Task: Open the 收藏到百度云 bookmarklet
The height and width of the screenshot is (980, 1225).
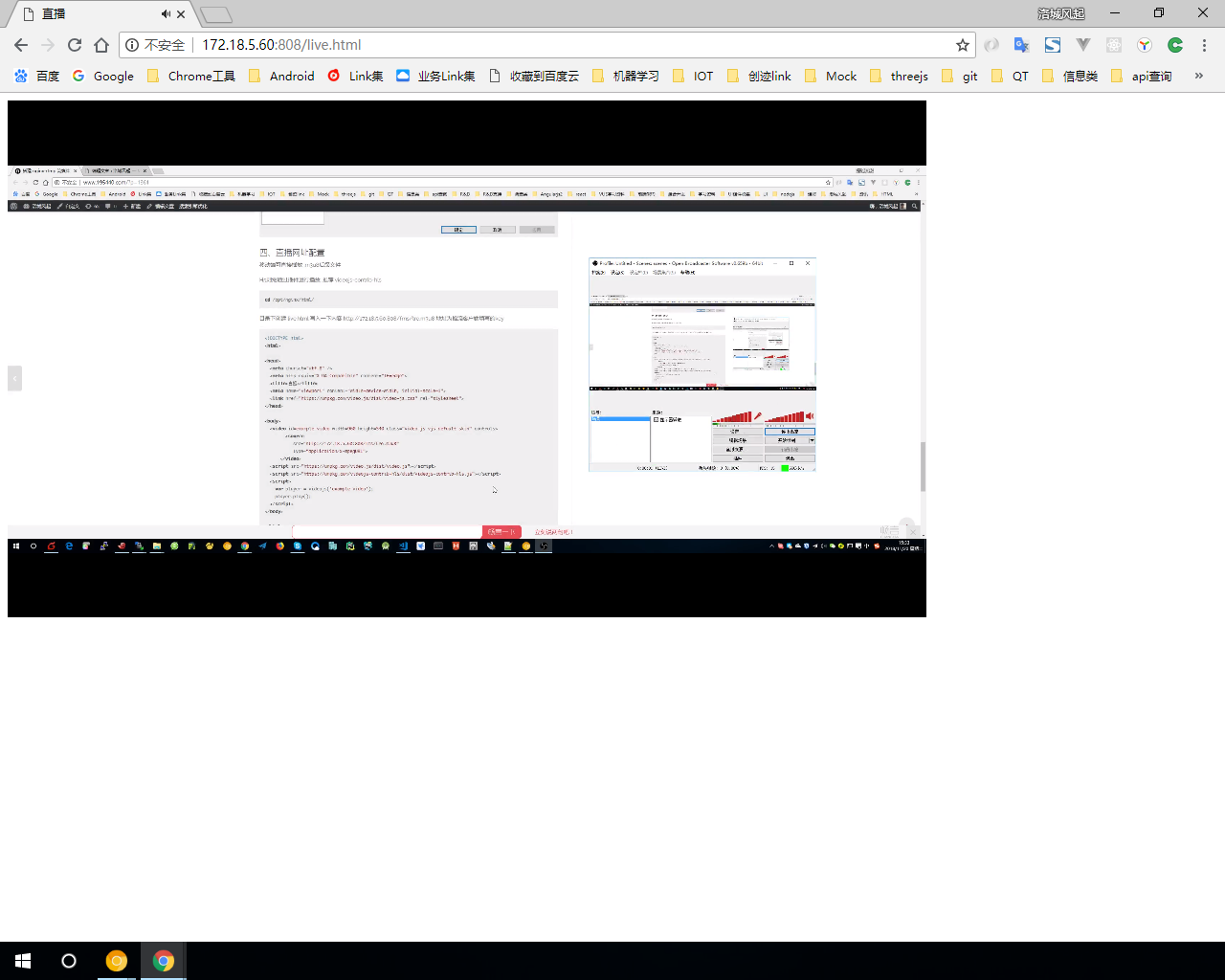Action: click(534, 76)
